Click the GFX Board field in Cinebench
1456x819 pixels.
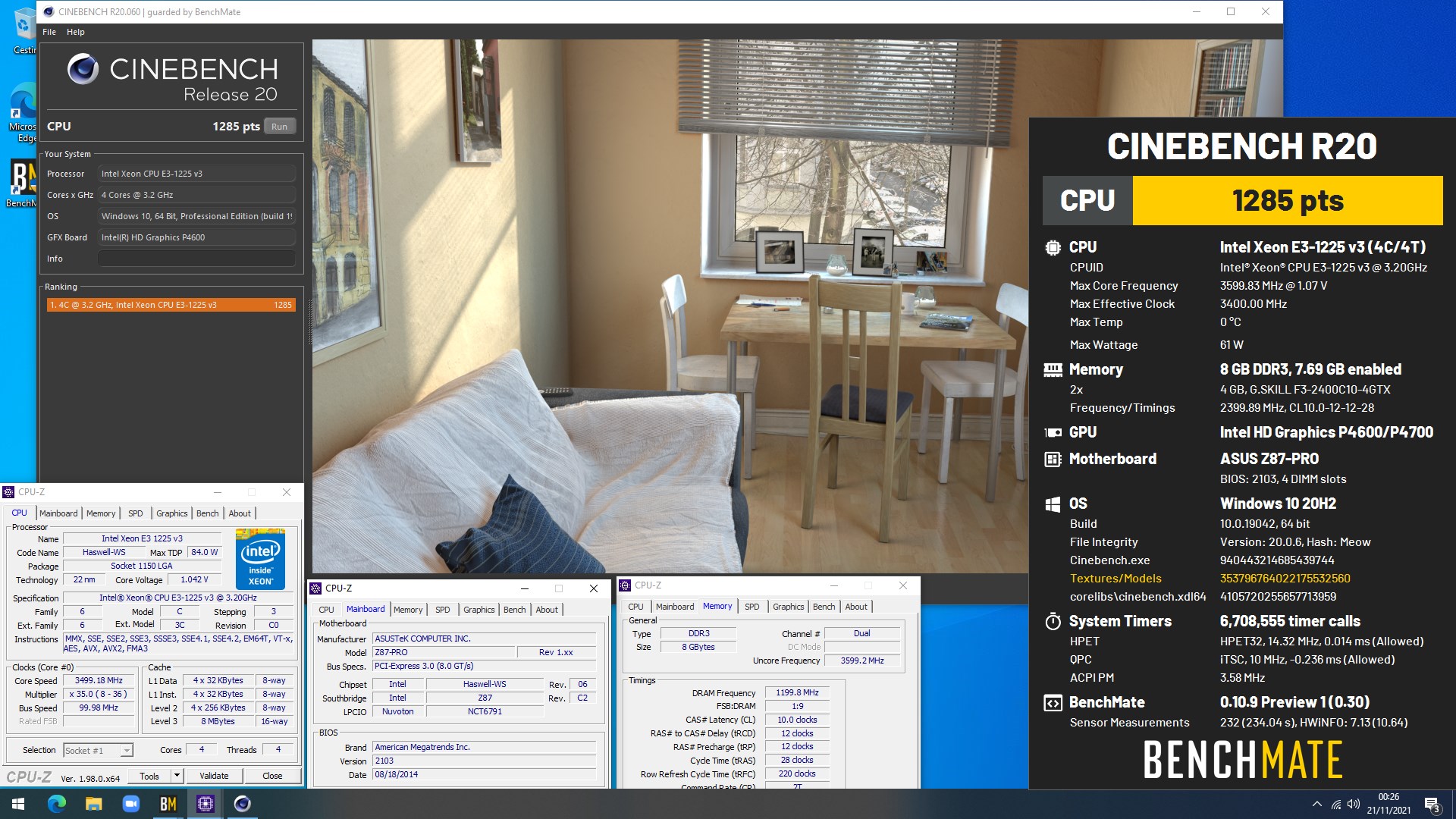coord(196,237)
